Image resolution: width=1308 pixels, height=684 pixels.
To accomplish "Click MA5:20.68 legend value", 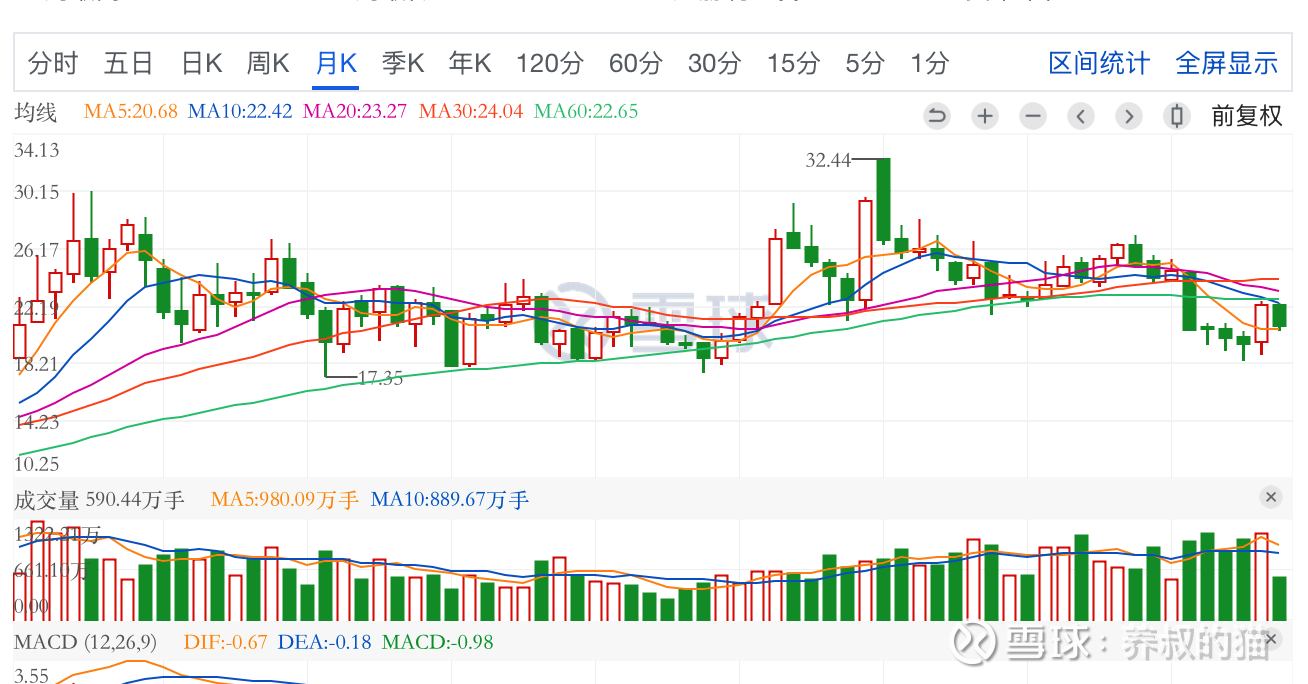I will pos(131,111).
